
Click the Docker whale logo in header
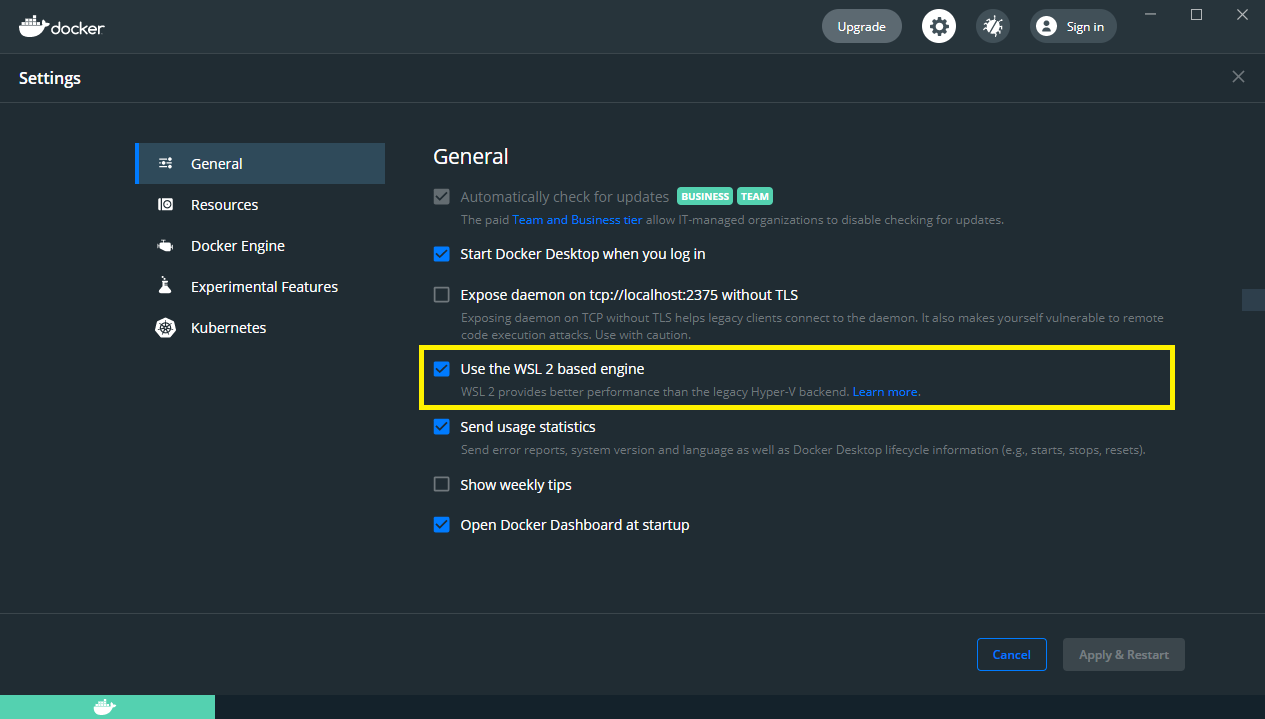pyautogui.click(x=61, y=26)
